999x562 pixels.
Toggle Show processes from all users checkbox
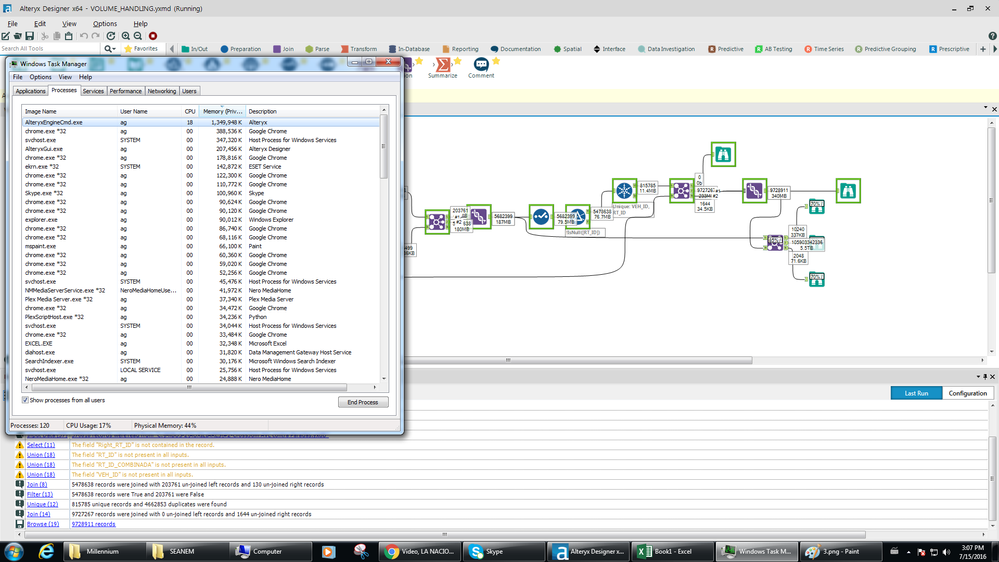(x=26, y=400)
